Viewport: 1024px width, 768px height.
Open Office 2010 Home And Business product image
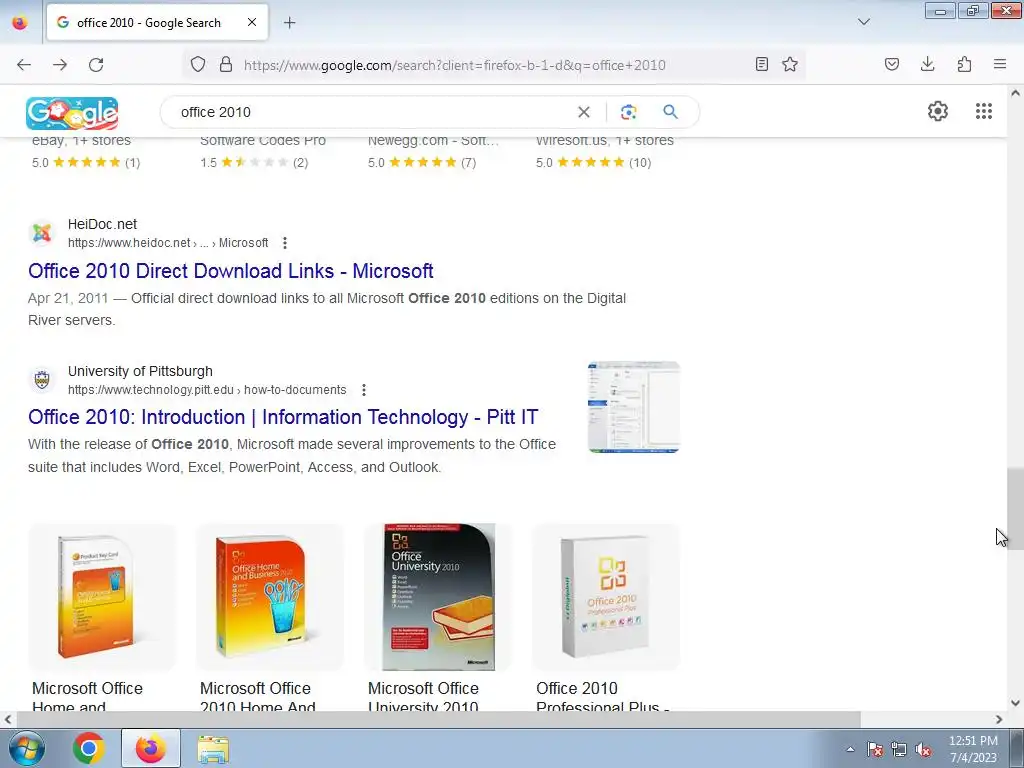point(270,597)
